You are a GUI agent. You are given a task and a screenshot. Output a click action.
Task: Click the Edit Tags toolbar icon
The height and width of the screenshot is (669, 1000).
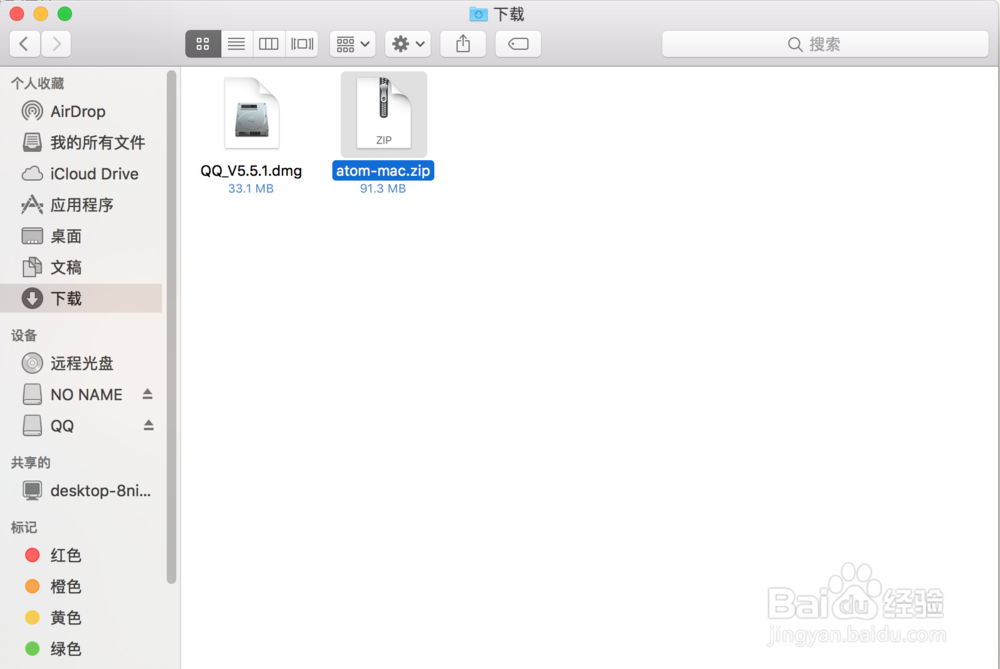[517, 43]
